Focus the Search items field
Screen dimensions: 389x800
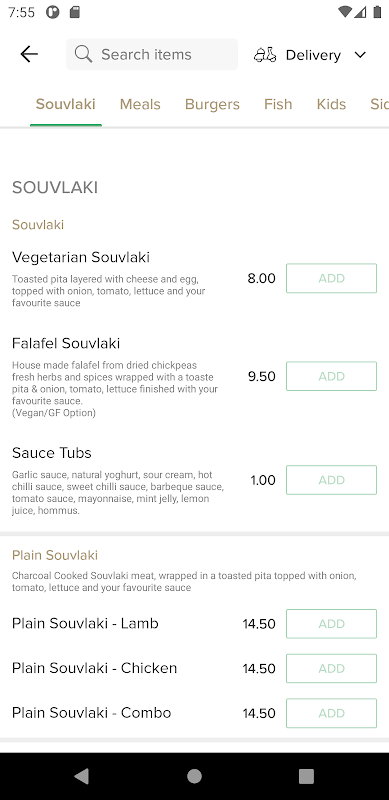pos(152,54)
